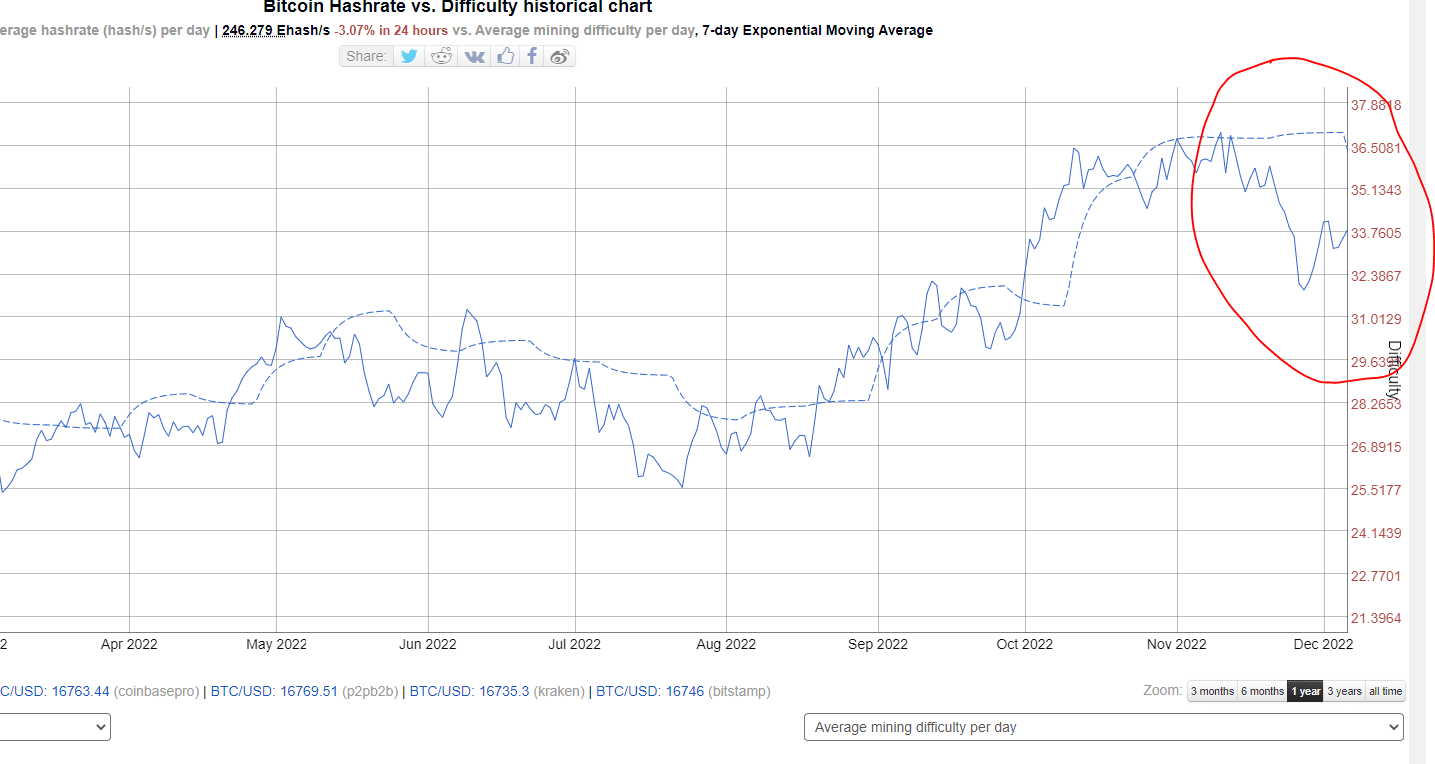This screenshot has width=1435, height=764.
Task: Share the chart on Weibo
Action: click(x=560, y=56)
